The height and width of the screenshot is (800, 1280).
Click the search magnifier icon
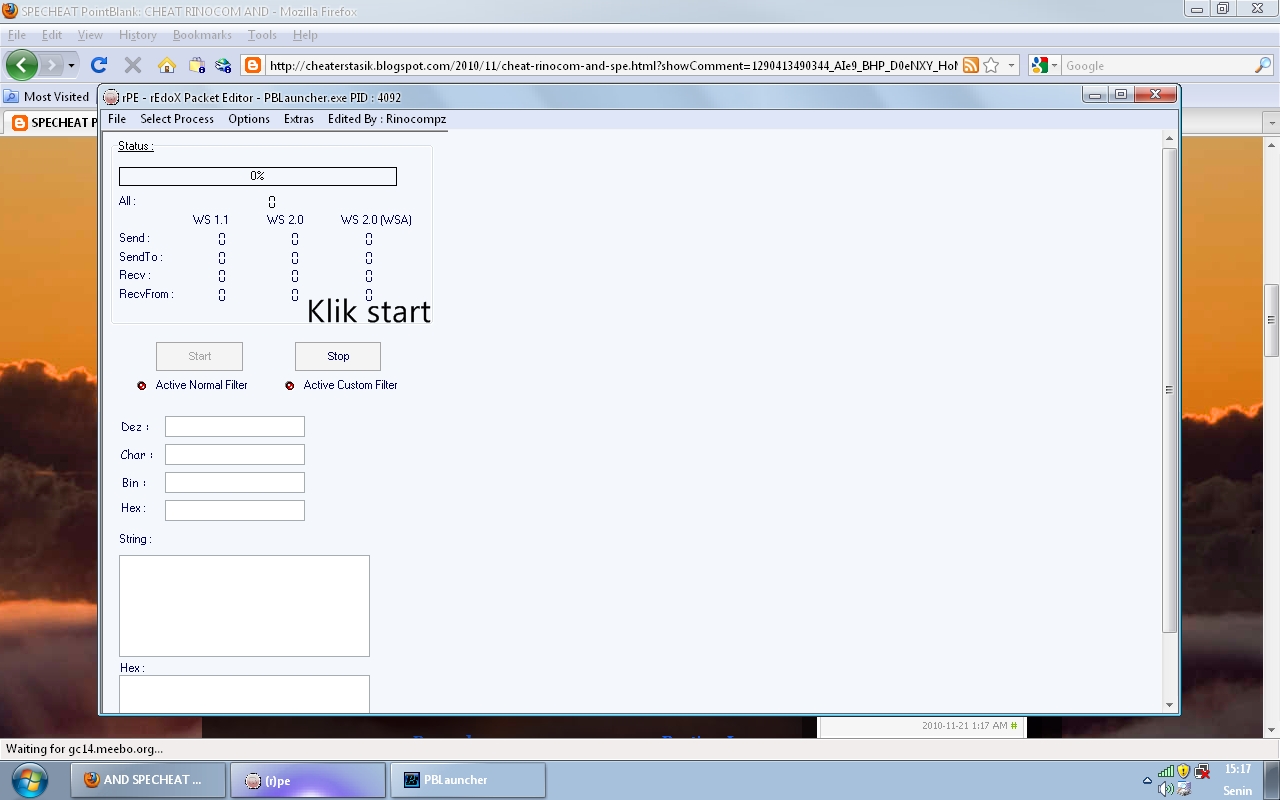tap(1262, 64)
